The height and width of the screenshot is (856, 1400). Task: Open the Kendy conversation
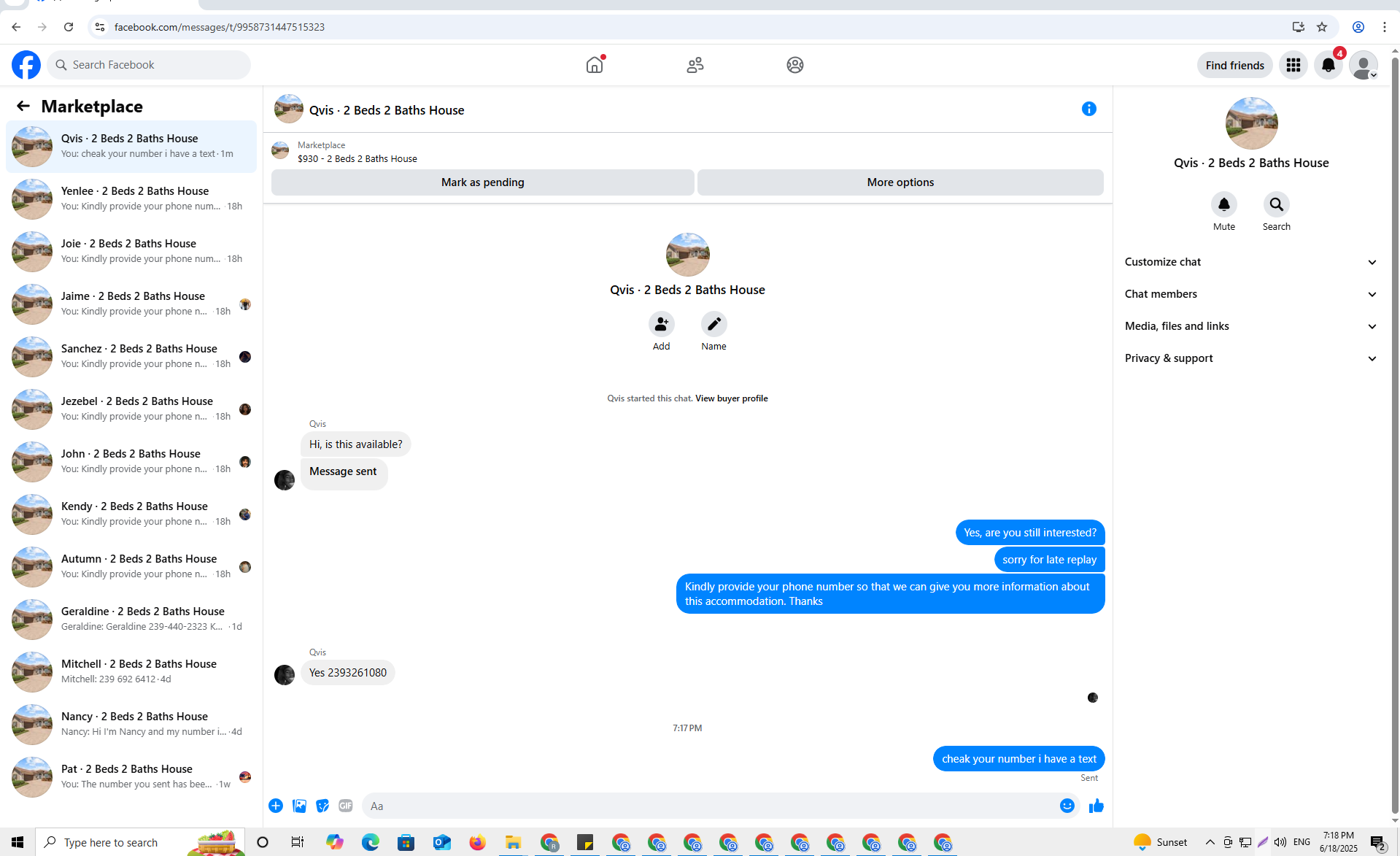coord(131,514)
